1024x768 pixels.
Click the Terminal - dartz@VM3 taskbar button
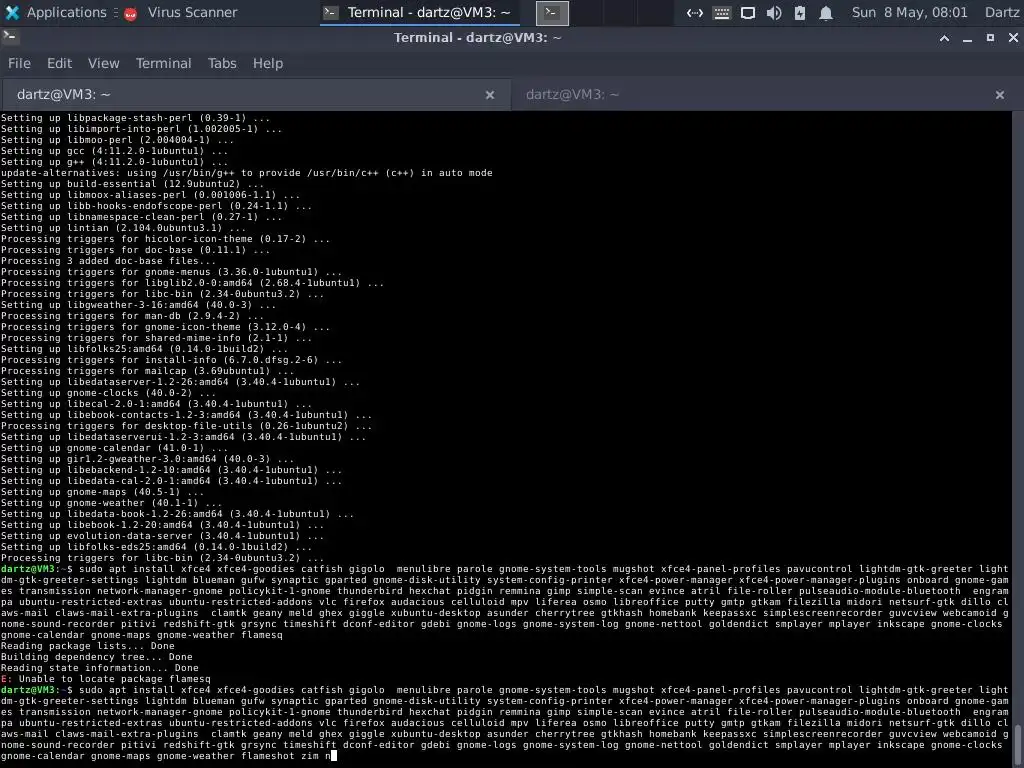pyautogui.click(x=419, y=12)
